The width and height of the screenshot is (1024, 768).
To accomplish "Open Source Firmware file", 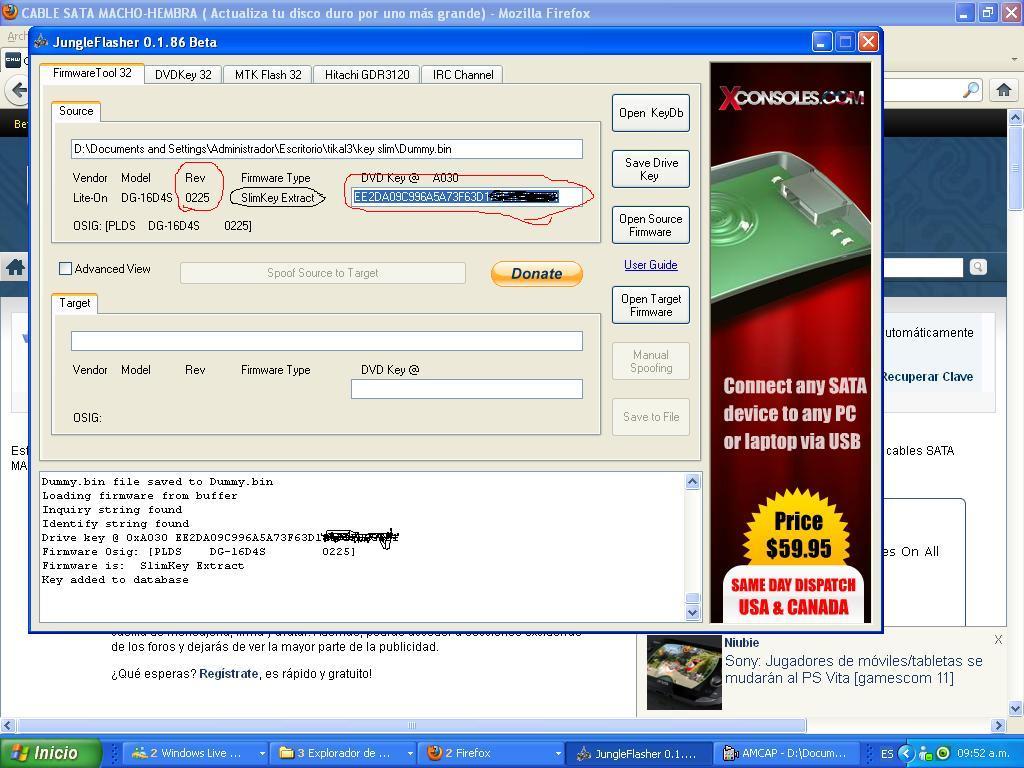I will tap(651, 225).
